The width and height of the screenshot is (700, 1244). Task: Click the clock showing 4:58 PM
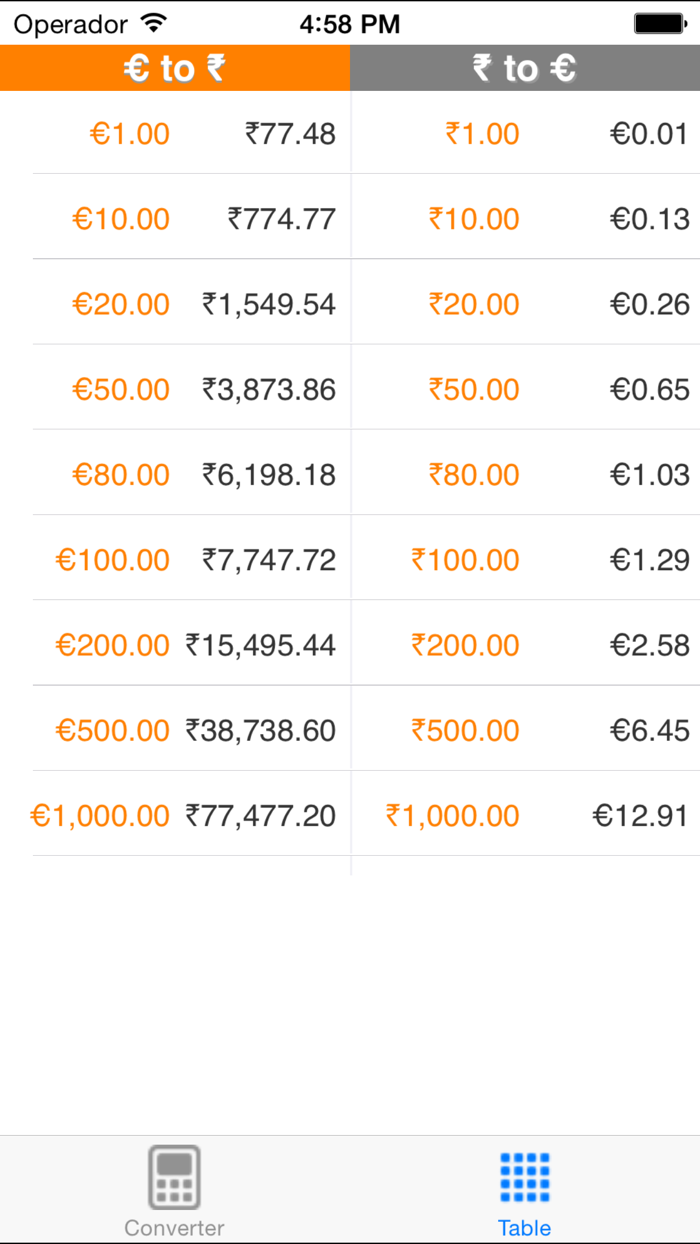[349, 22]
